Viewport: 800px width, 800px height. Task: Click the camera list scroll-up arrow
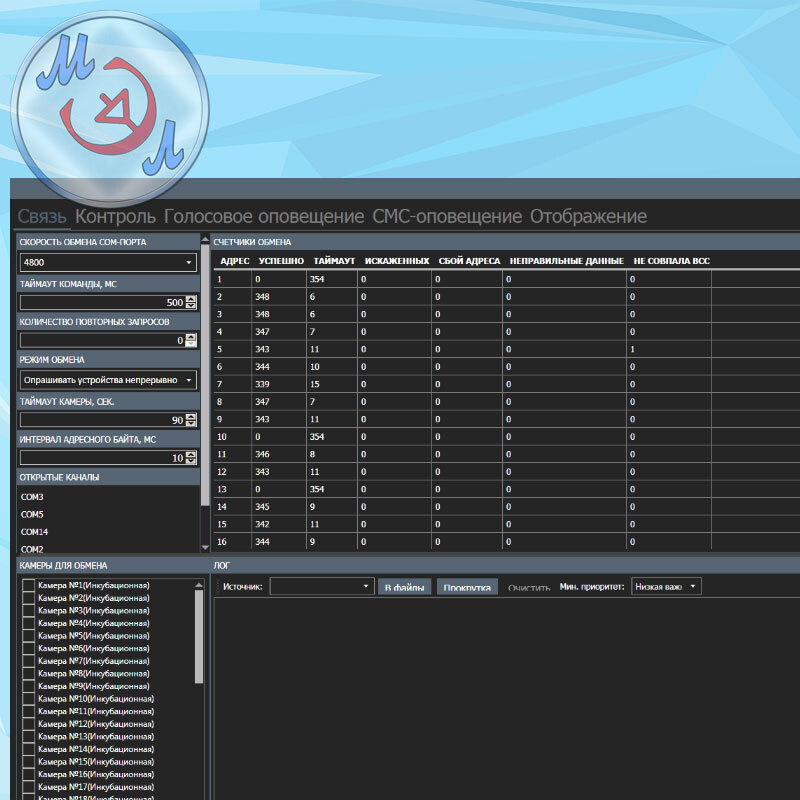[199, 585]
